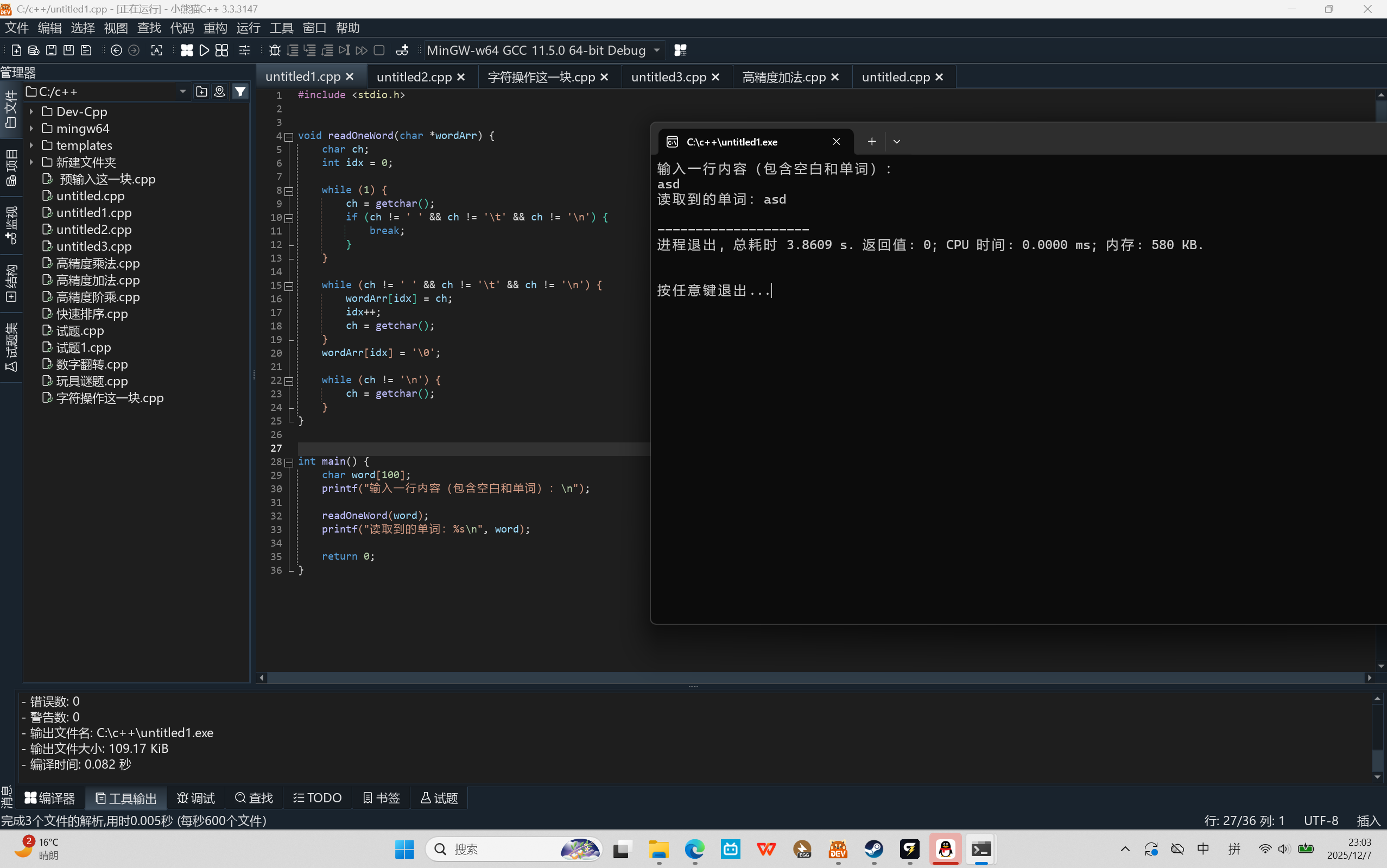Click the new file icon in toolbar
The height and width of the screenshot is (868, 1387).
pyautogui.click(x=17, y=50)
